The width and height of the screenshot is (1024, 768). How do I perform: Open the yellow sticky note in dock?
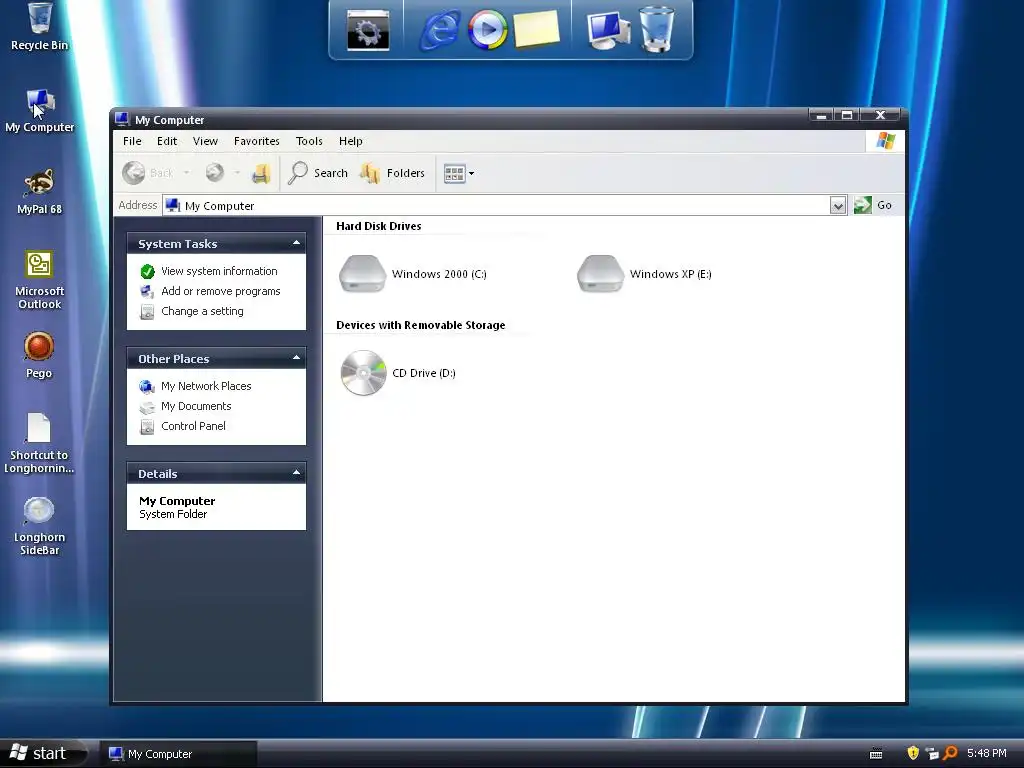click(537, 29)
